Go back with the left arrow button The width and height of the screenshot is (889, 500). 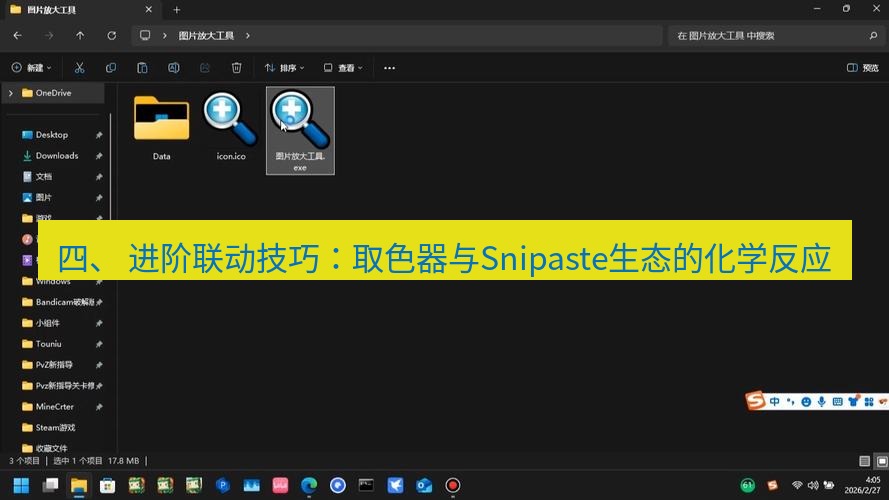pyautogui.click(x=18, y=36)
